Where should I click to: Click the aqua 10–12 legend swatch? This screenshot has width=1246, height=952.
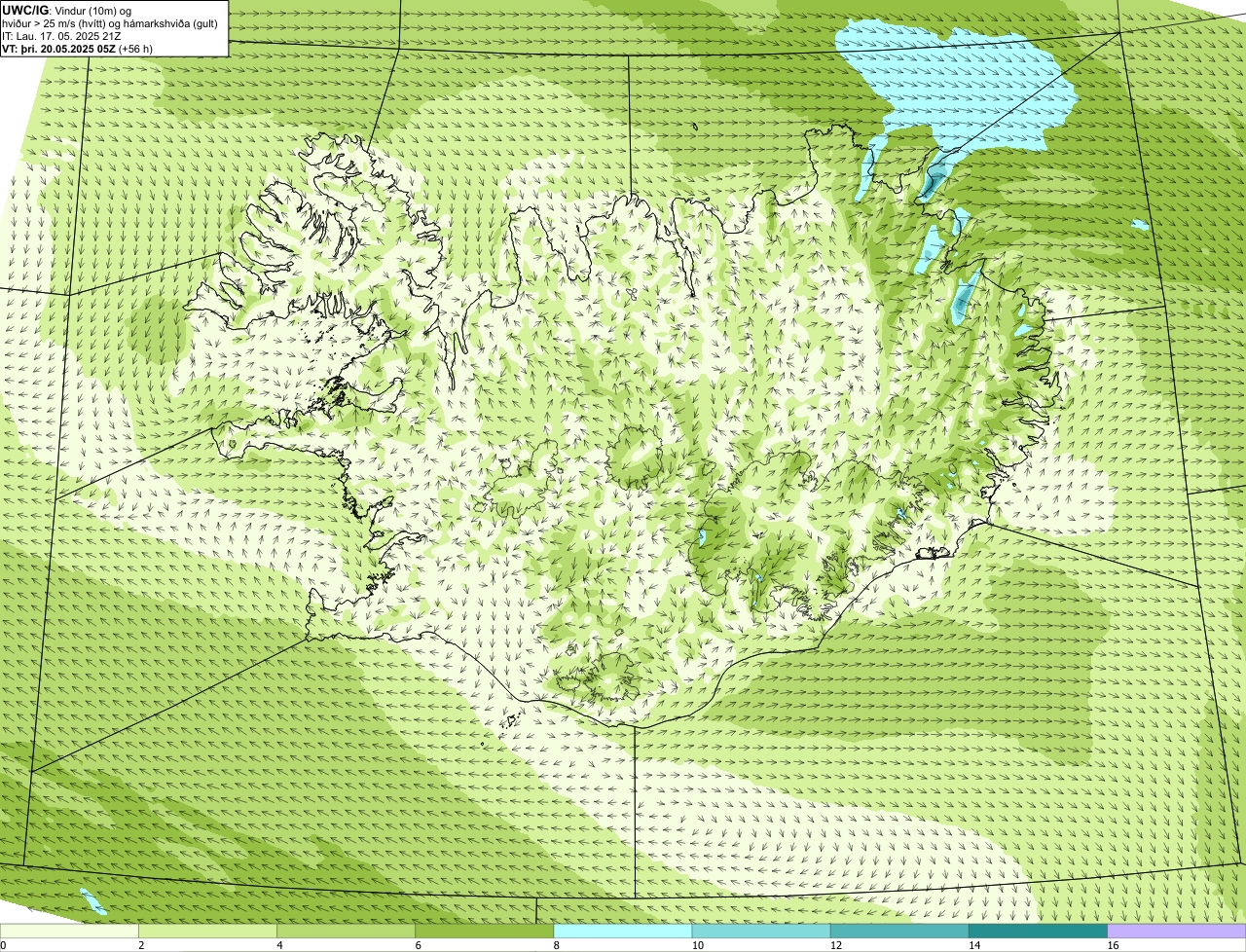coord(761,931)
